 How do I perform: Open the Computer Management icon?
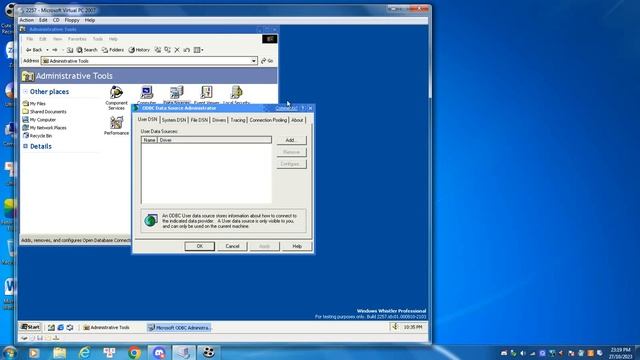tap(147, 95)
